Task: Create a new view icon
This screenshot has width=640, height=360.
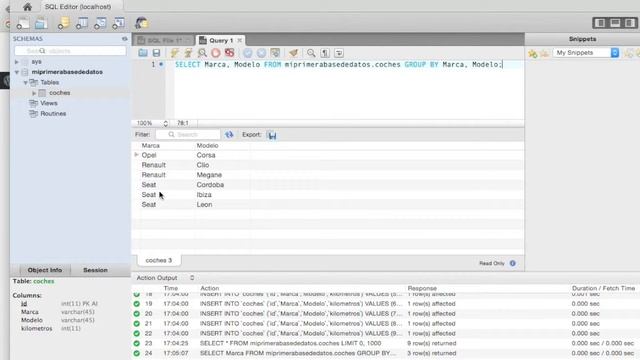Action: click(x=100, y=23)
